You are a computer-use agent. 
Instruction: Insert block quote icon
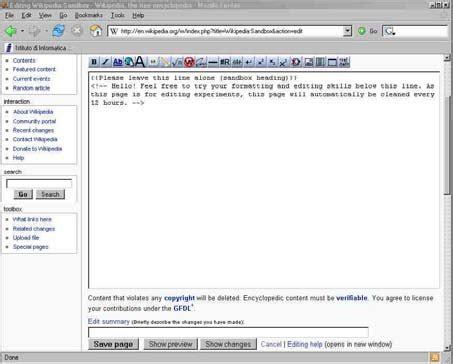pyautogui.click(x=320, y=62)
